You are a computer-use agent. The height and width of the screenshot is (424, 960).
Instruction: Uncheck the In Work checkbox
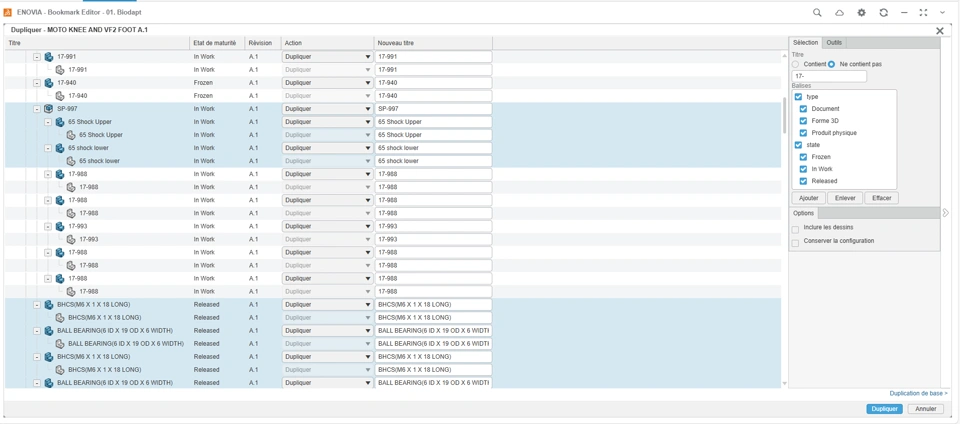click(804, 169)
